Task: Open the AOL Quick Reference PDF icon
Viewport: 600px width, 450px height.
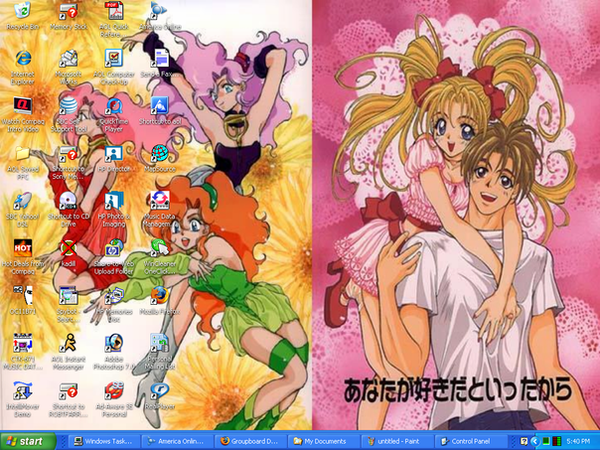Action: point(114,11)
